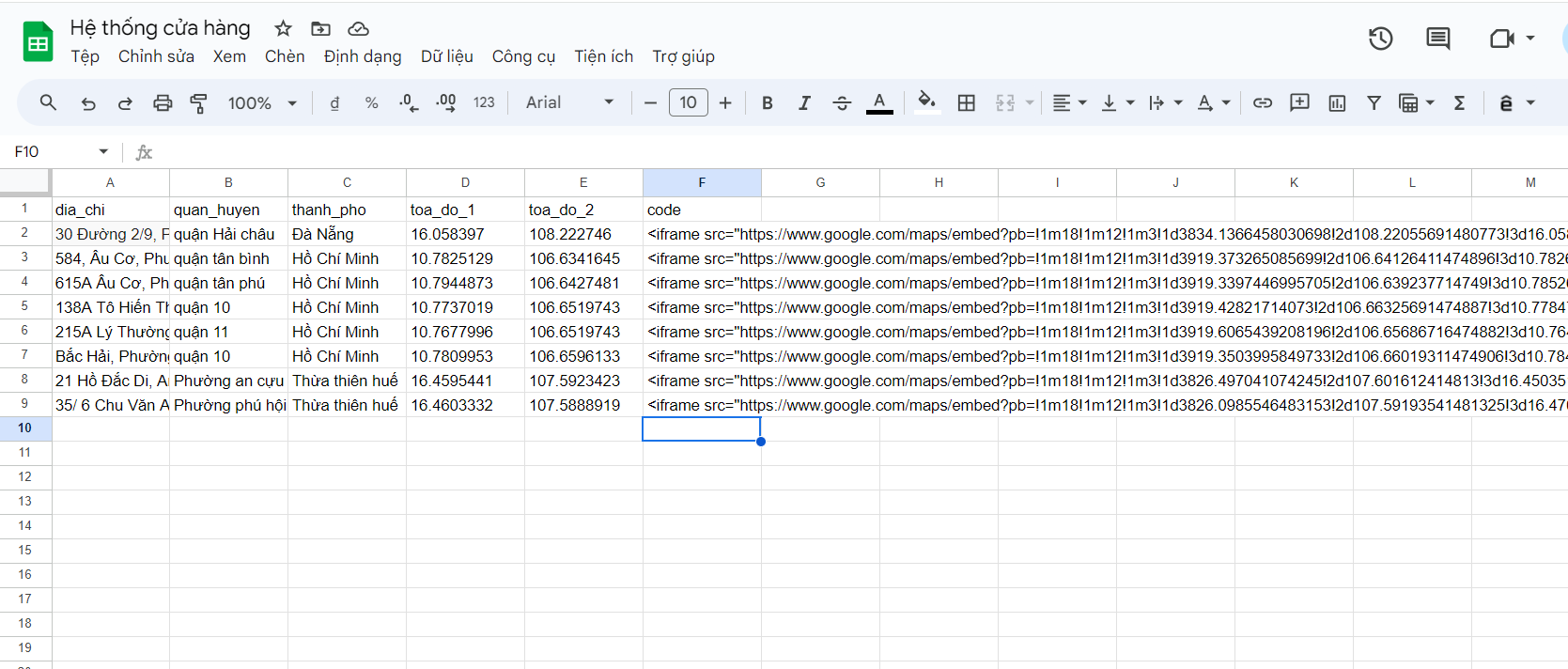Increase font size with plus button
Screen dimensions: 1568x669
coord(725,102)
